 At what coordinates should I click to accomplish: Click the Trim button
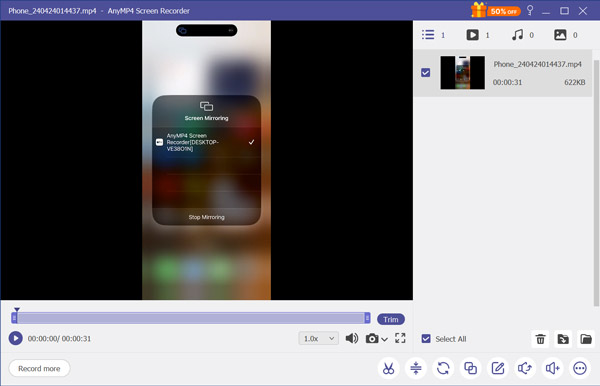391,319
